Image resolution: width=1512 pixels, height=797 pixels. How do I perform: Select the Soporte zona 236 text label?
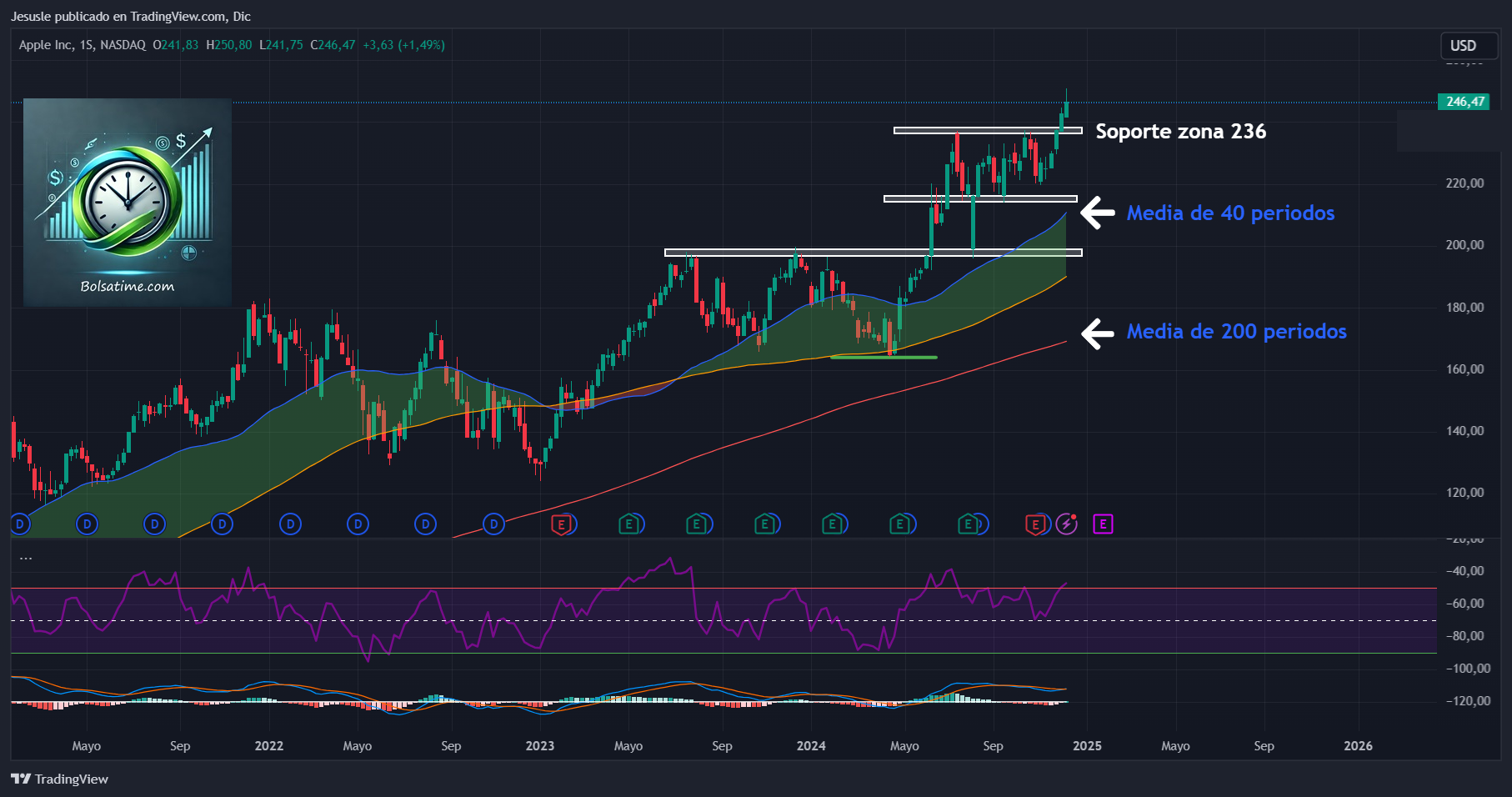tap(1180, 132)
